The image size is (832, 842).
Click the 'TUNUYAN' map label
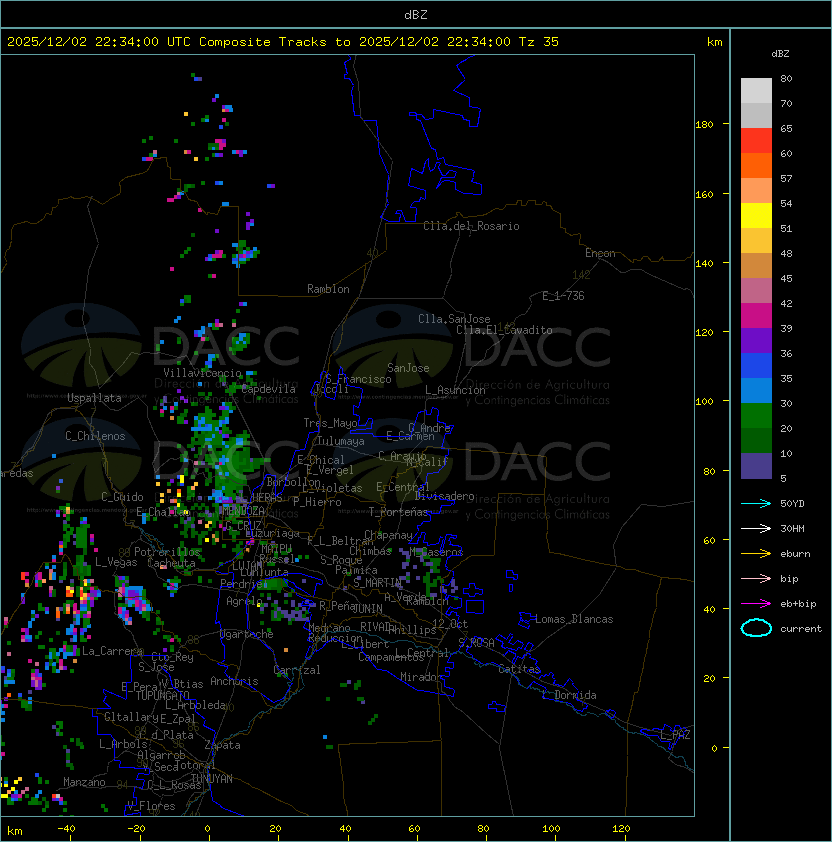pyautogui.click(x=212, y=779)
